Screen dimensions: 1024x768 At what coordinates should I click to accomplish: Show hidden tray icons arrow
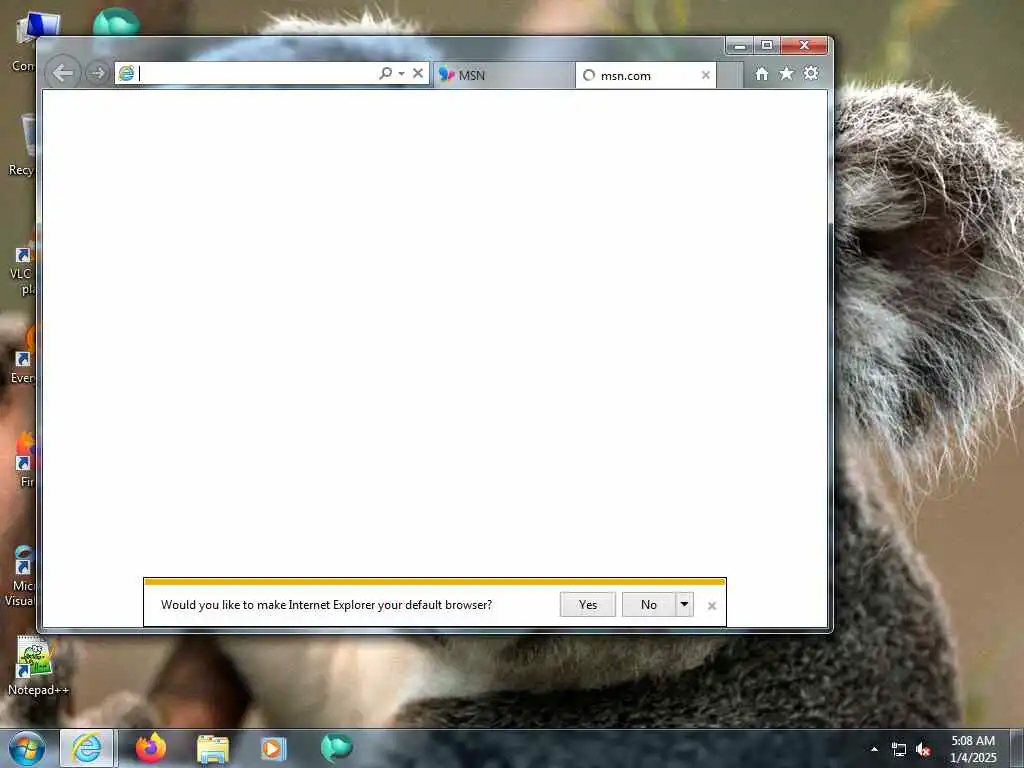point(874,749)
